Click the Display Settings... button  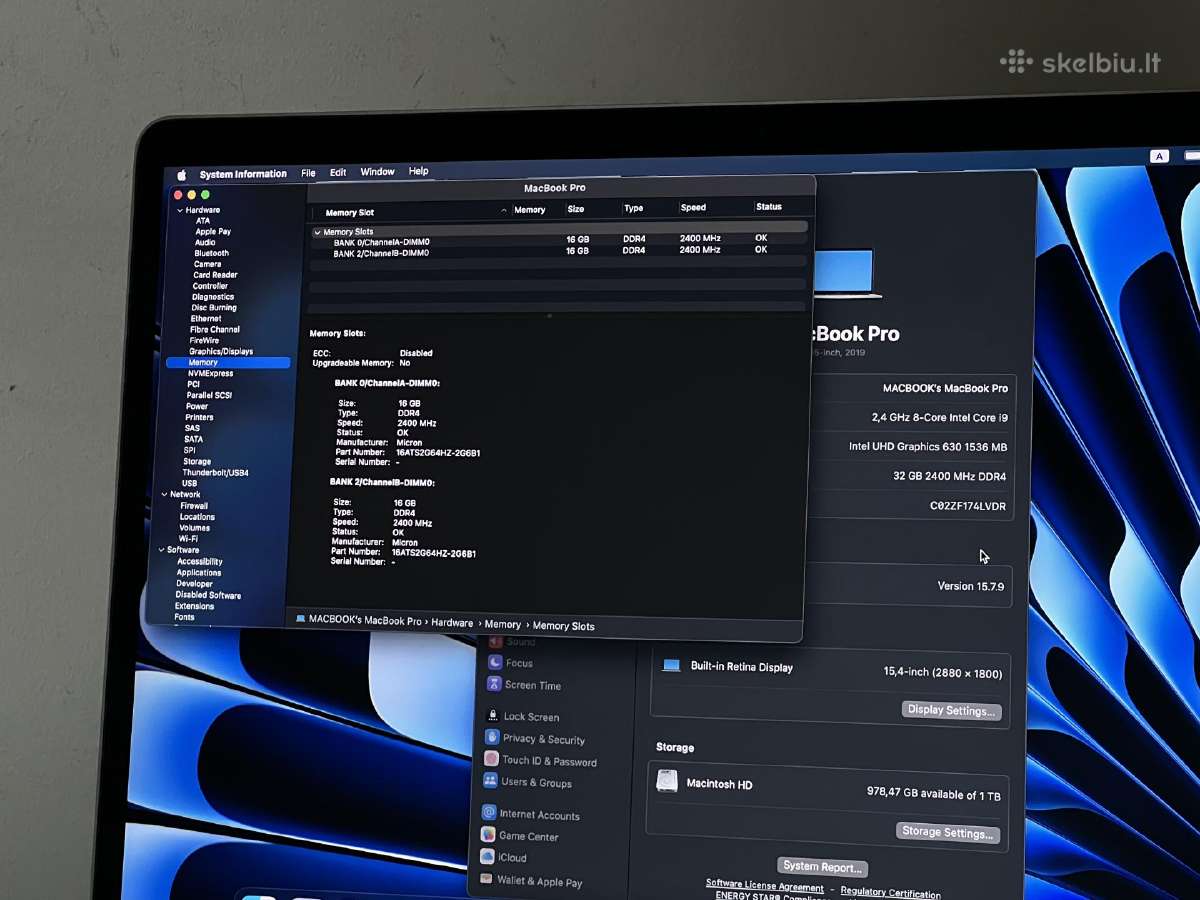[951, 710]
